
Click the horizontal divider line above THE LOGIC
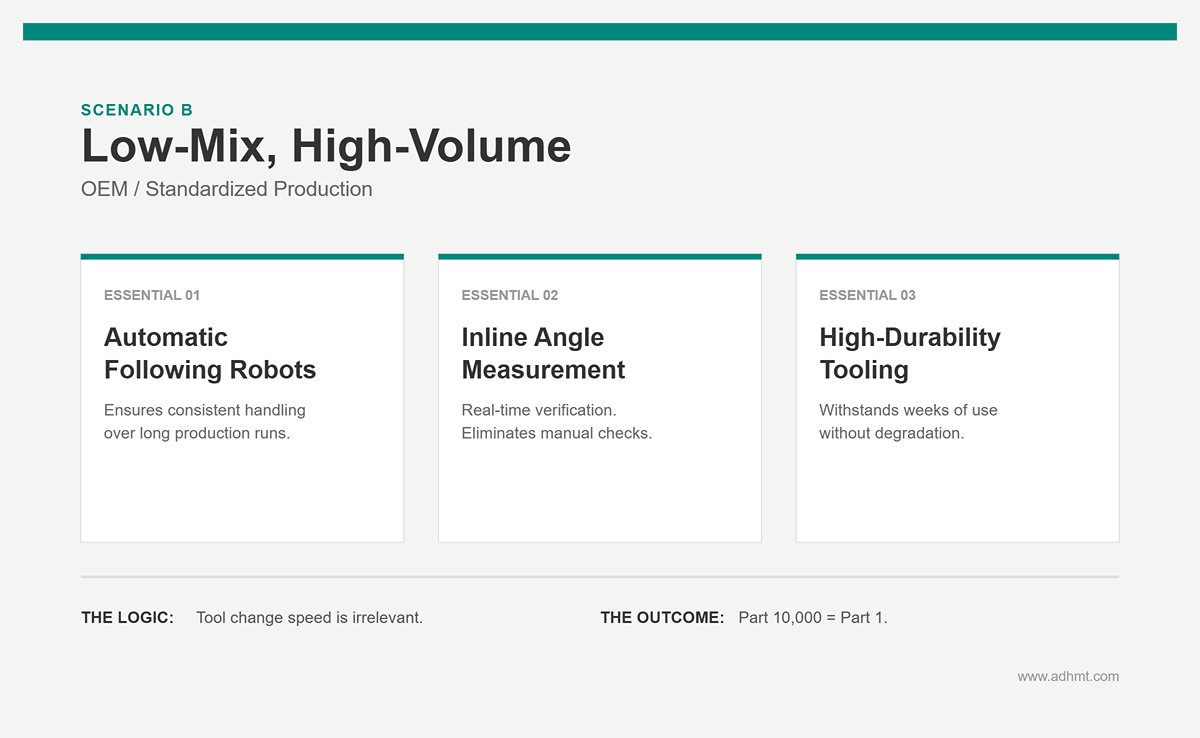pos(600,576)
